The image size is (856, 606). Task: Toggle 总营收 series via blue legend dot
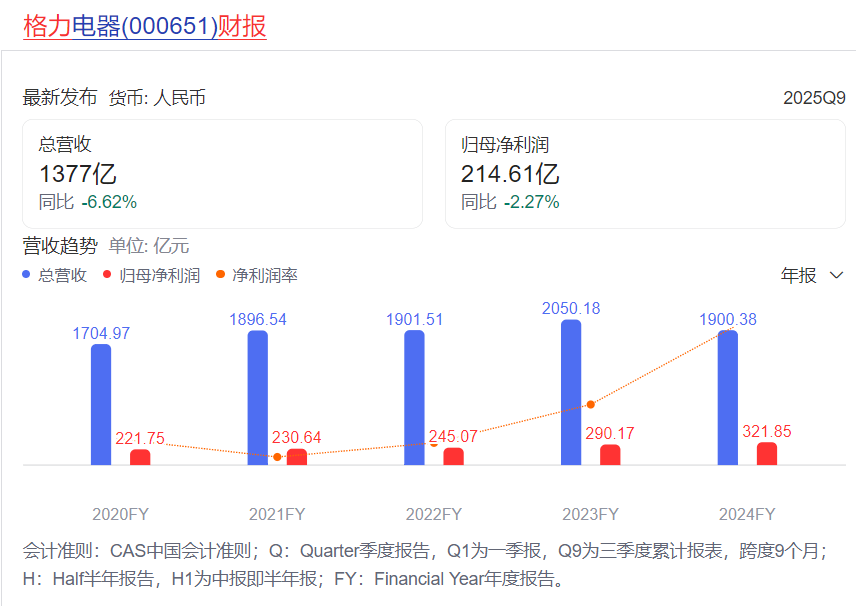(27, 275)
